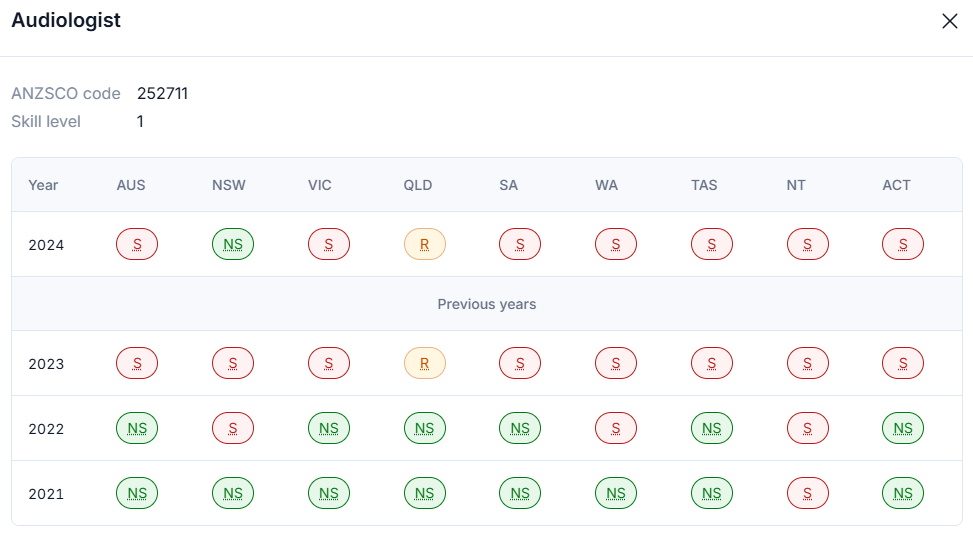973x534 pixels.
Task: Click the ANZSCO code value 252711
Action: 162,94
